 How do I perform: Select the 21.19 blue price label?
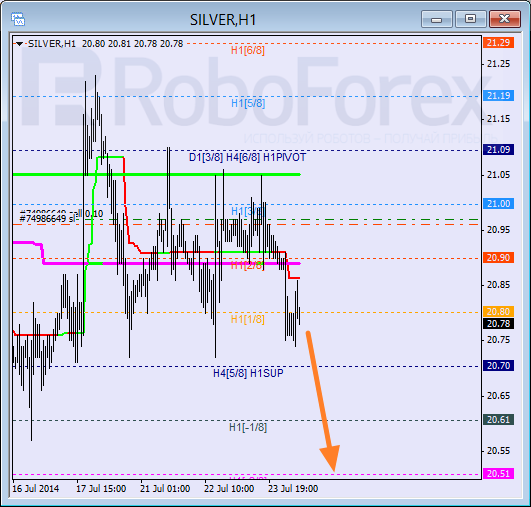point(498,96)
